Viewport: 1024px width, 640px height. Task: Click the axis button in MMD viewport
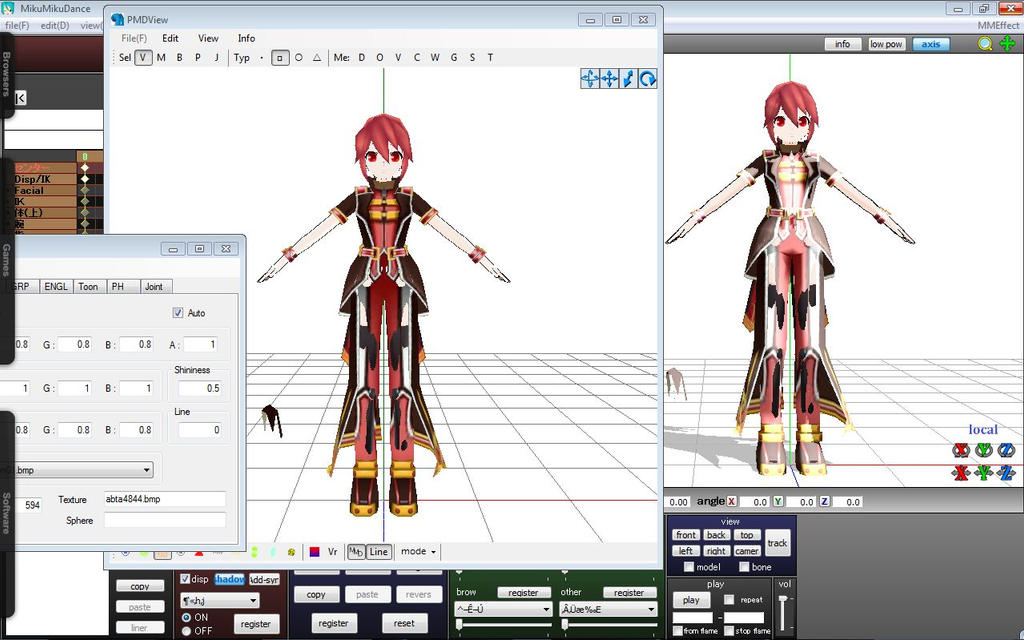tap(931, 44)
